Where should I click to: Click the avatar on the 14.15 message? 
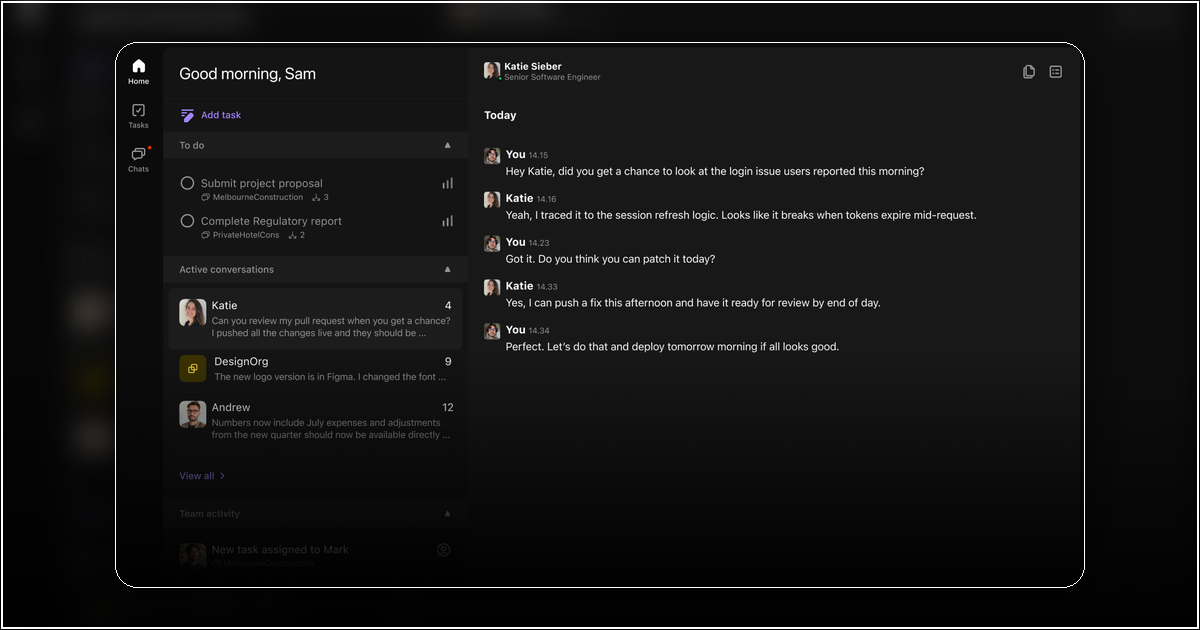492,155
